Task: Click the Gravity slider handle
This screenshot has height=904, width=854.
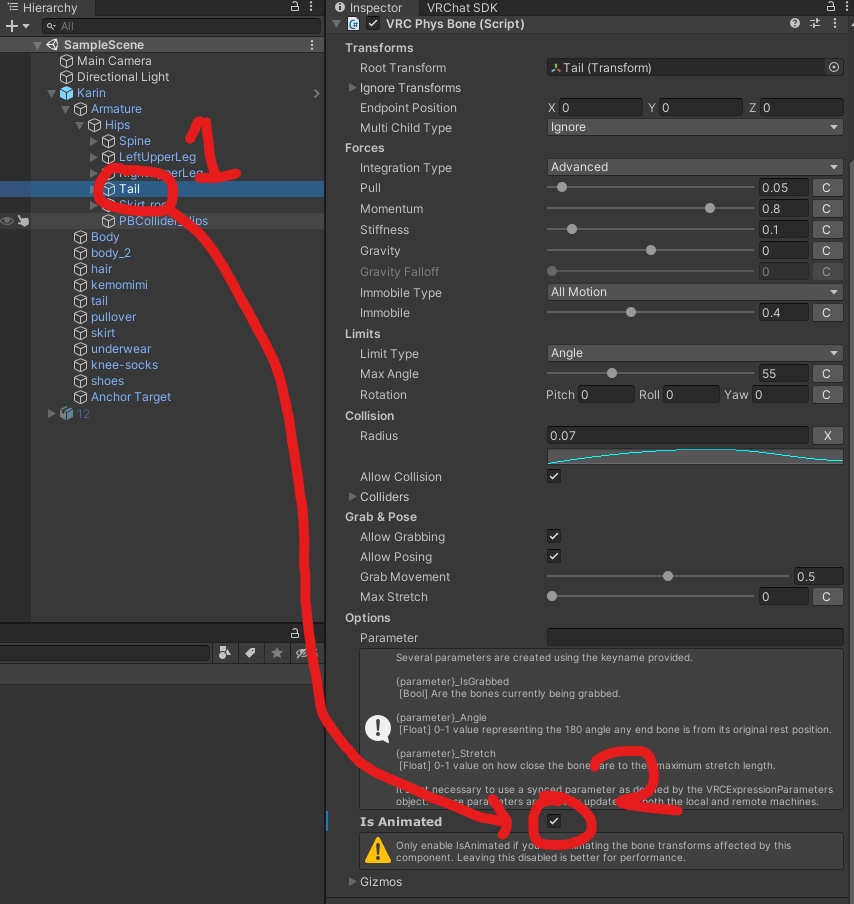Action: click(x=651, y=250)
